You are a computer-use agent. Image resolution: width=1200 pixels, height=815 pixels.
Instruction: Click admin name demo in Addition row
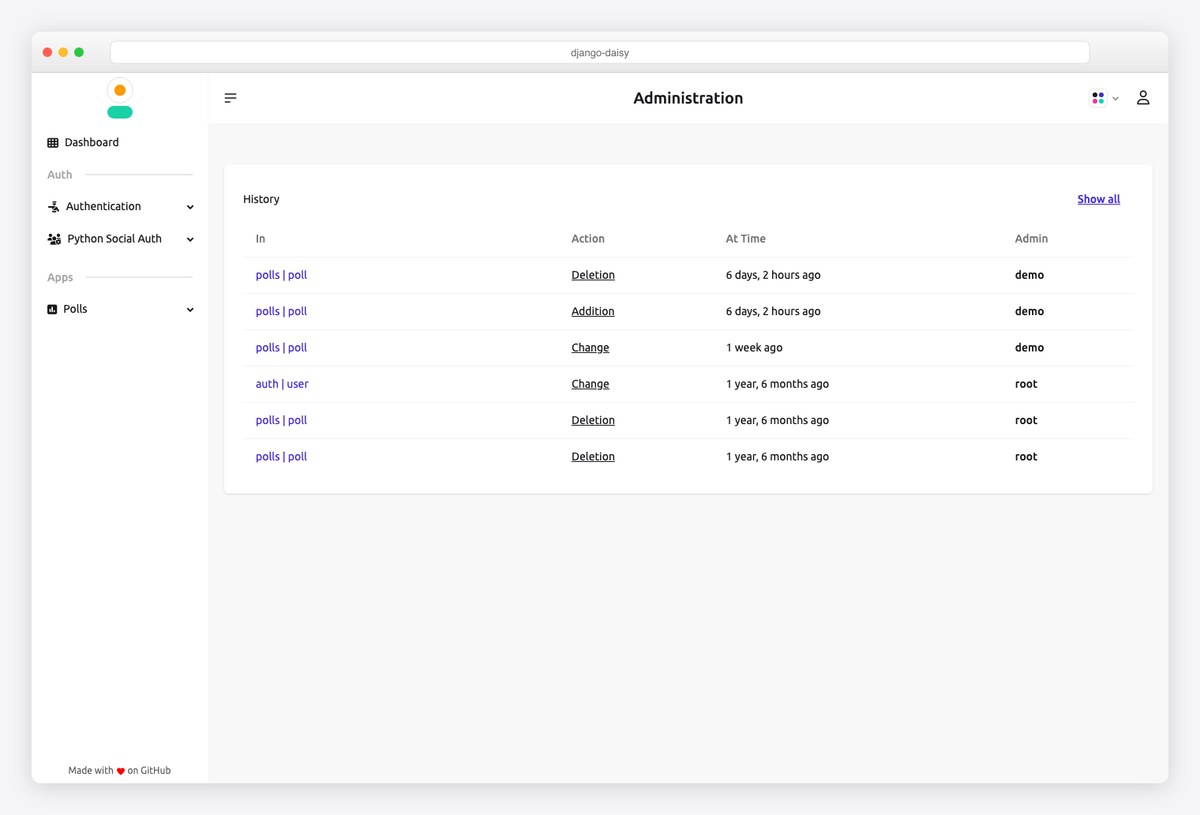1029,311
